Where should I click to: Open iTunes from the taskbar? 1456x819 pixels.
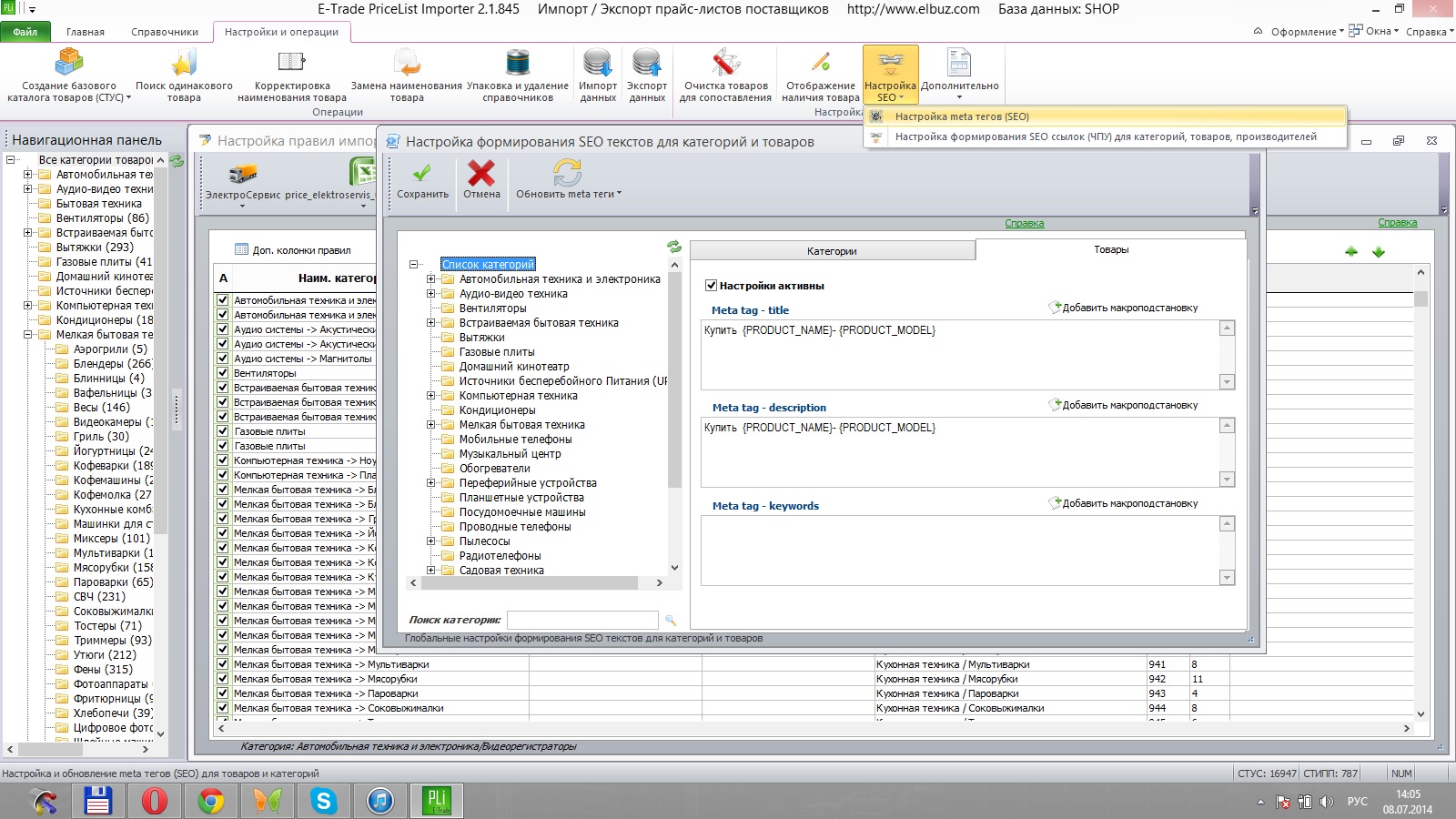(x=380, y=801)
